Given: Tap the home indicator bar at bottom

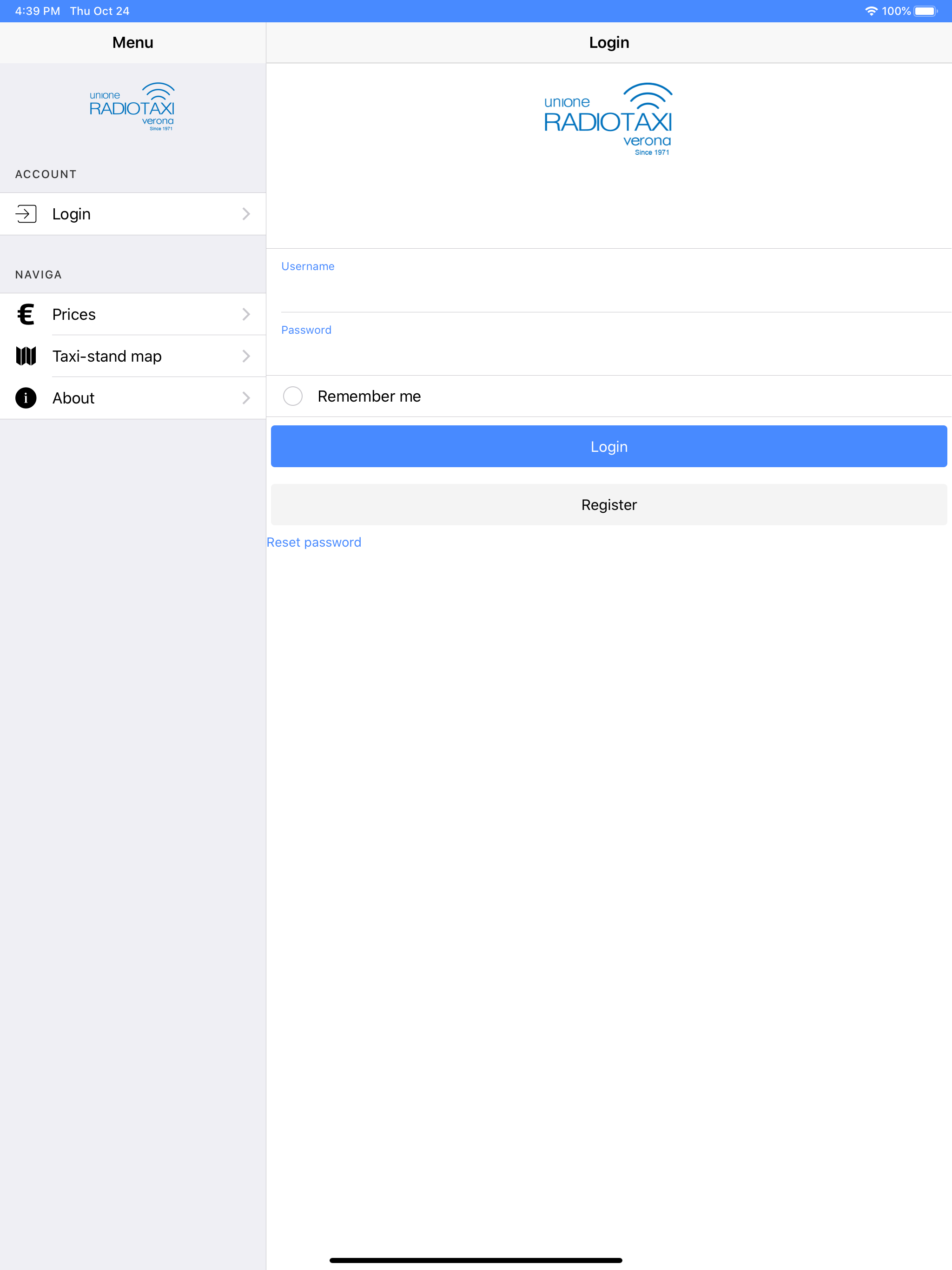Looking at the screenshot, I should click(476, 1260).
